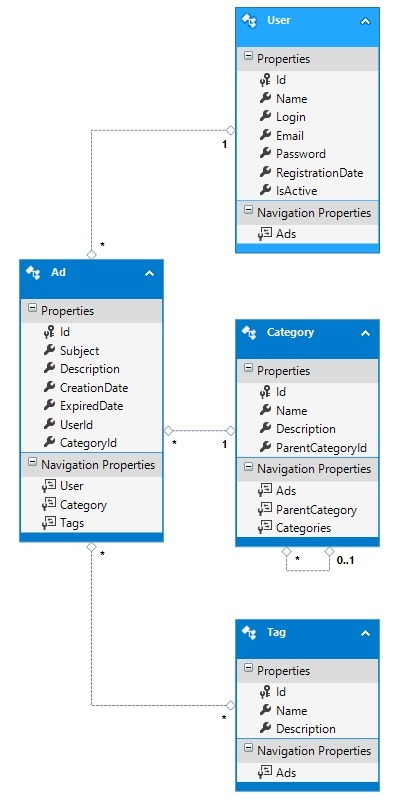Click association diamond on Category's left side
Viewport: 394px width, 810px height.
[x=231, y=430]
